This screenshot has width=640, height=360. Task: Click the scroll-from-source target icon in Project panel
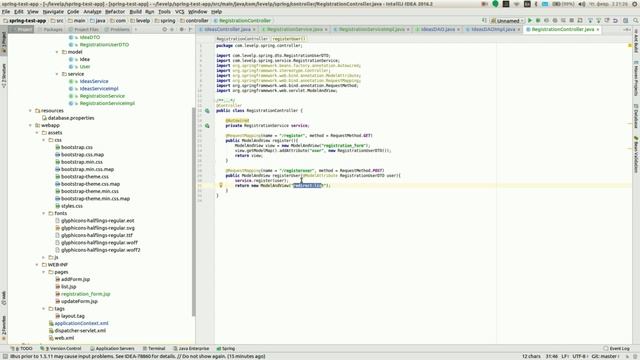tap(164, 29)
